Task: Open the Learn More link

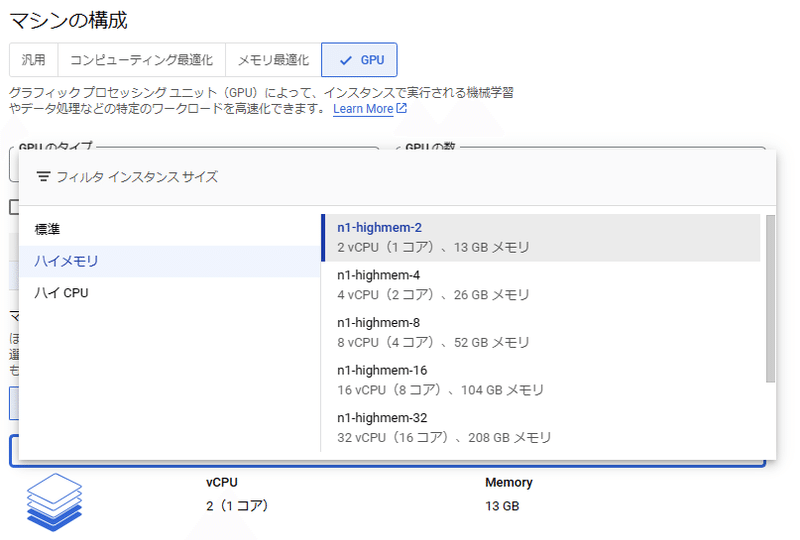Action: pos(363,109)
